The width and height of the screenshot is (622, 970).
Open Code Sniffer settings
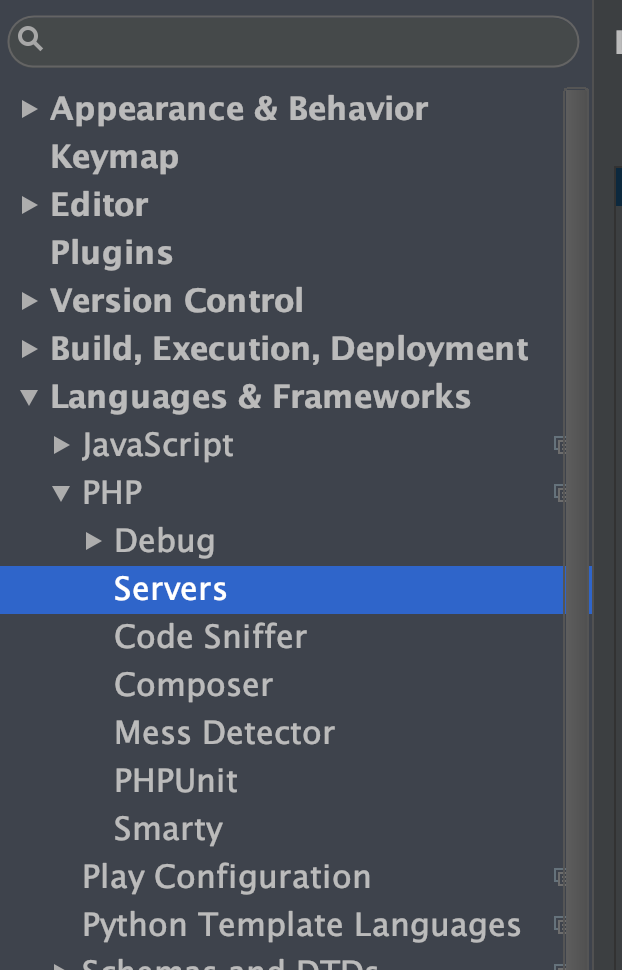click(210, 637)
